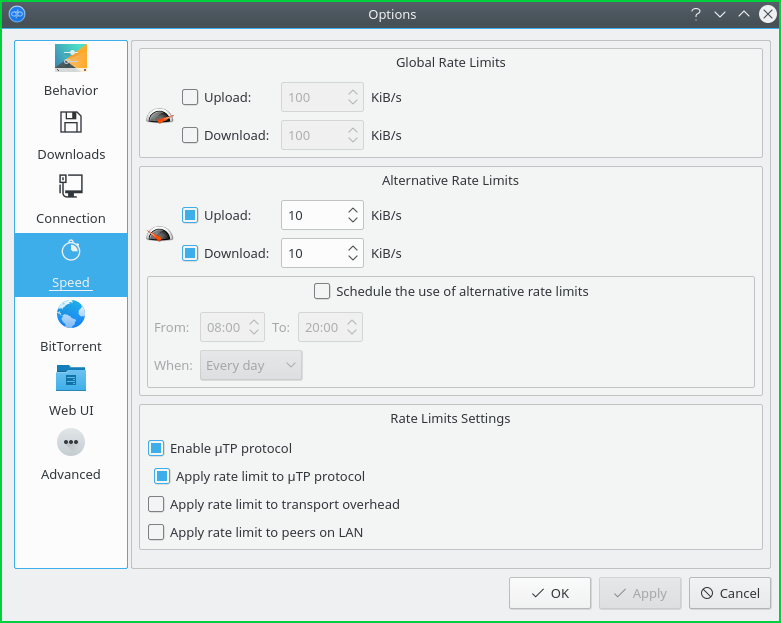Click the alternative Upload value field
781x623 pixels.
(310, 216)
